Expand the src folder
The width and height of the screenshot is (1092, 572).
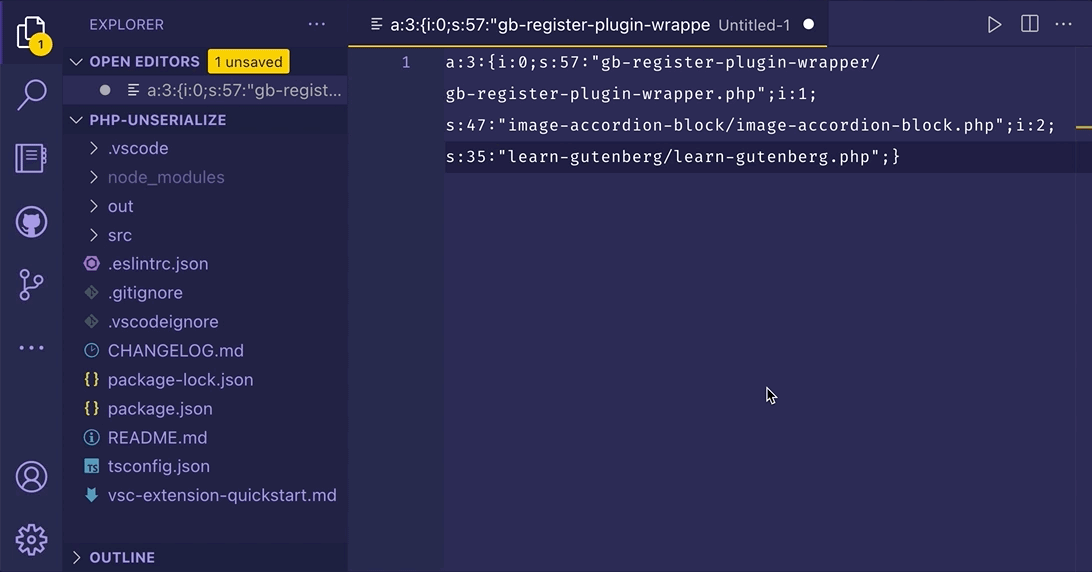pos(93,235)
